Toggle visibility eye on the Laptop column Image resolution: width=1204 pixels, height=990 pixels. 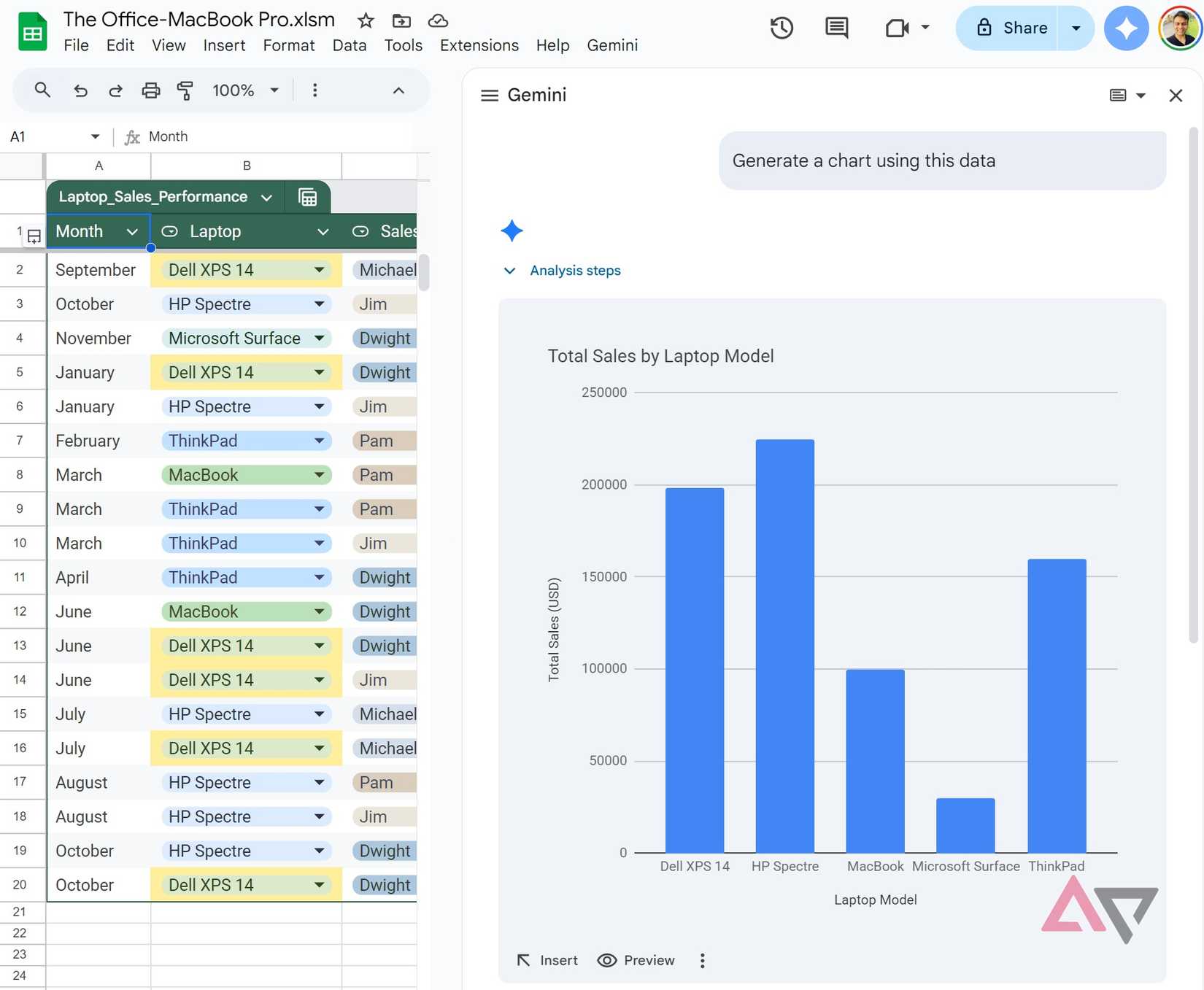click(169, 231)
